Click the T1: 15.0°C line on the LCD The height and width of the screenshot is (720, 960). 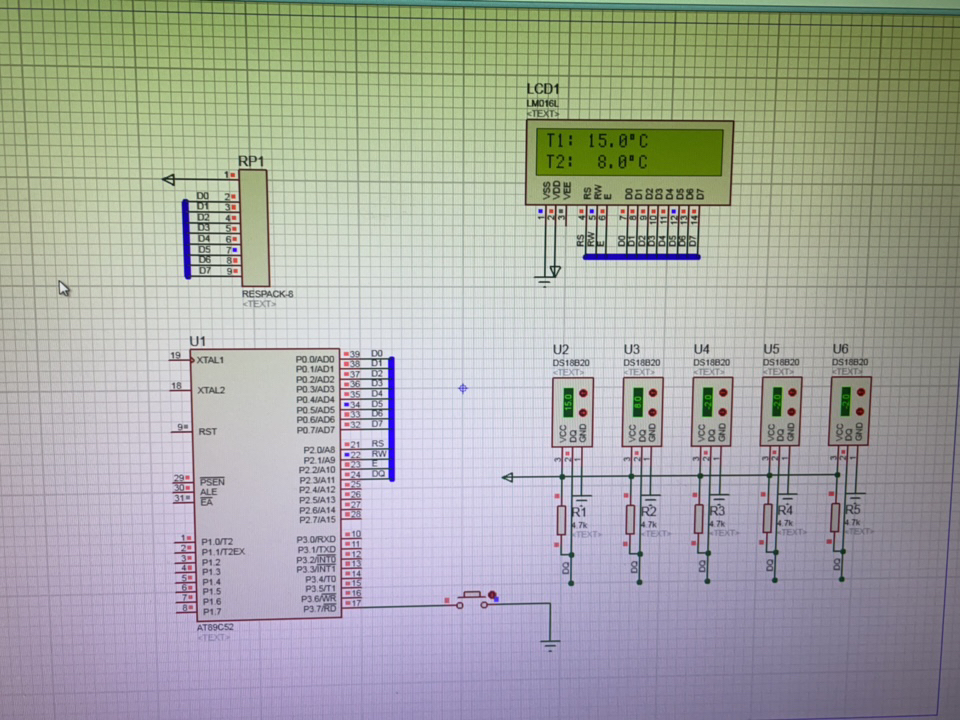597,141
